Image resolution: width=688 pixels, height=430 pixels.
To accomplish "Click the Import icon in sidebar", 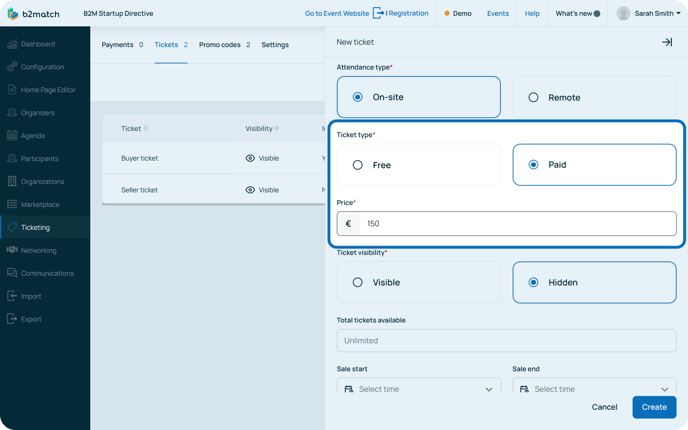I will tap(12, 296).
